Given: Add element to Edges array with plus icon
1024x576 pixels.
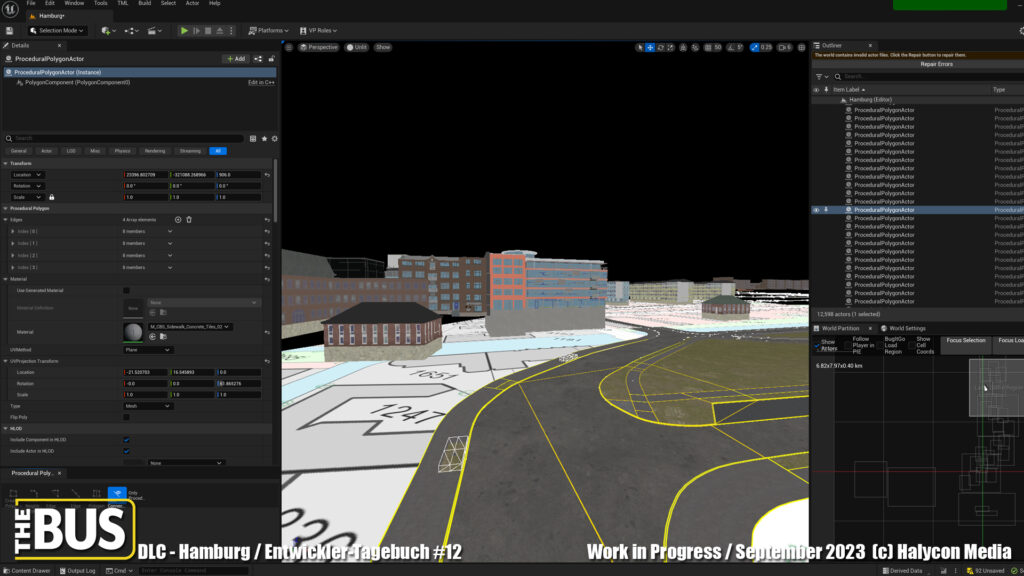Looking at the screenshot, I should 178,219.
